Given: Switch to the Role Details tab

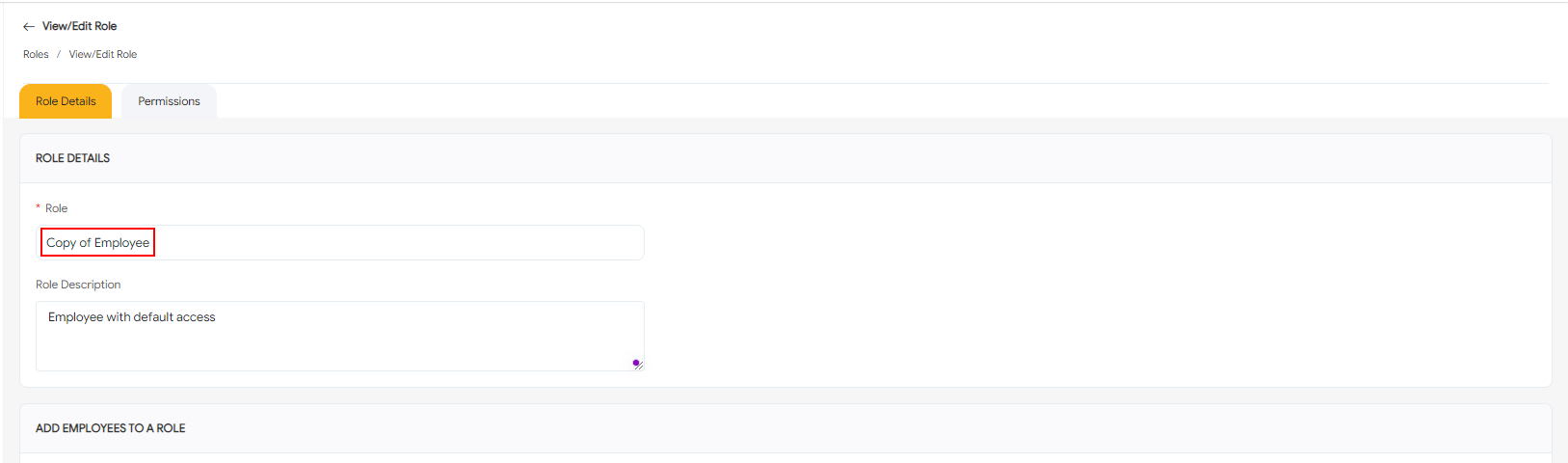Looking at the screenshot, I should [x=66, y=101].
